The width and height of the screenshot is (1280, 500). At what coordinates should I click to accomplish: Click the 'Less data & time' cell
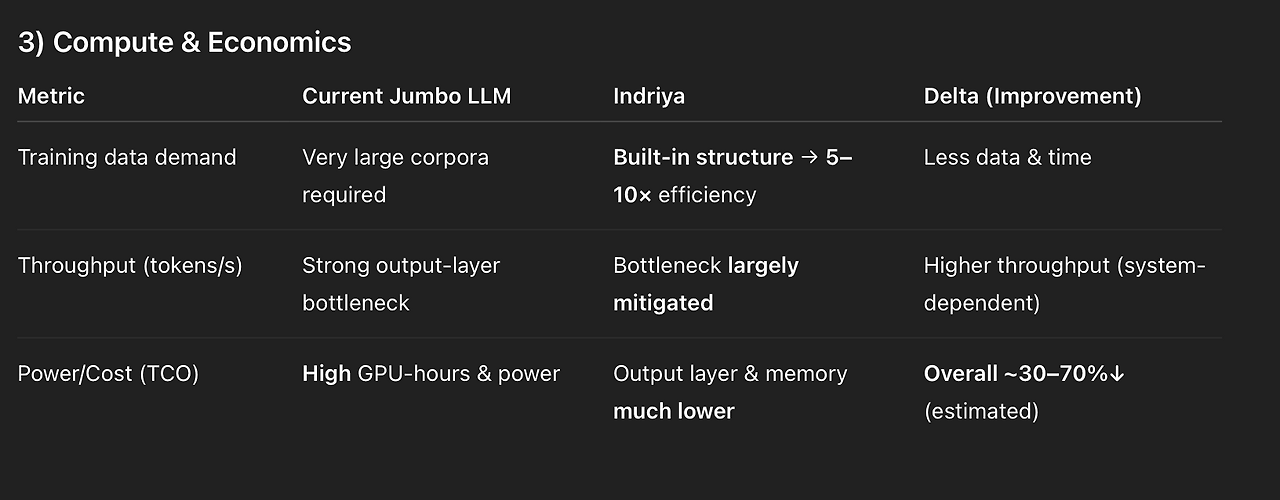1007,157
